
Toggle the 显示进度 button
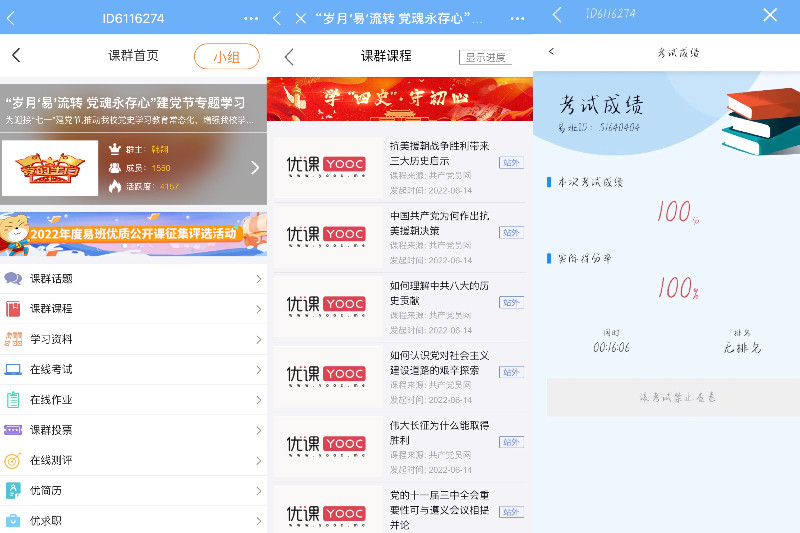(x=484, y=57)
